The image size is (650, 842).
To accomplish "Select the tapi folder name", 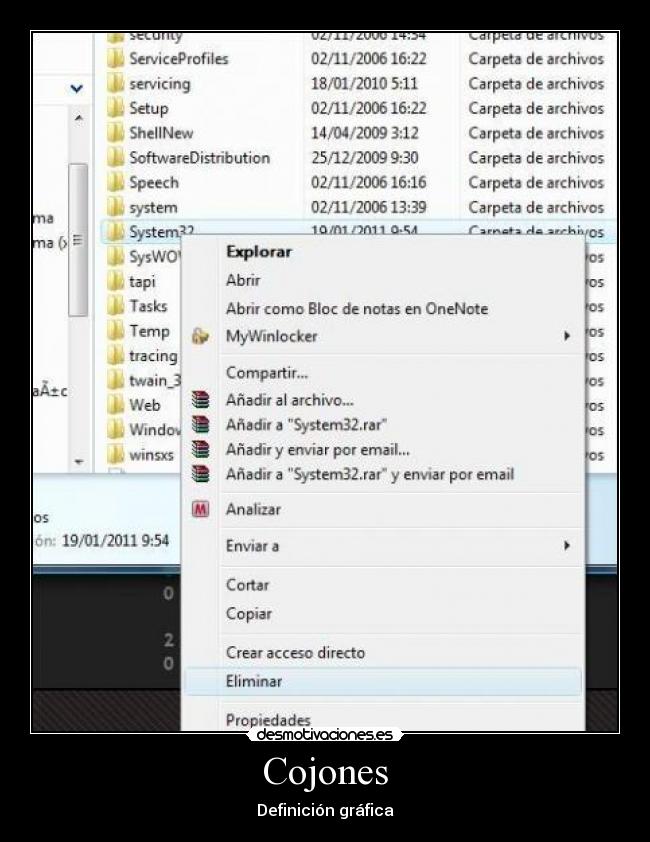I will click(x=142, y=282).
